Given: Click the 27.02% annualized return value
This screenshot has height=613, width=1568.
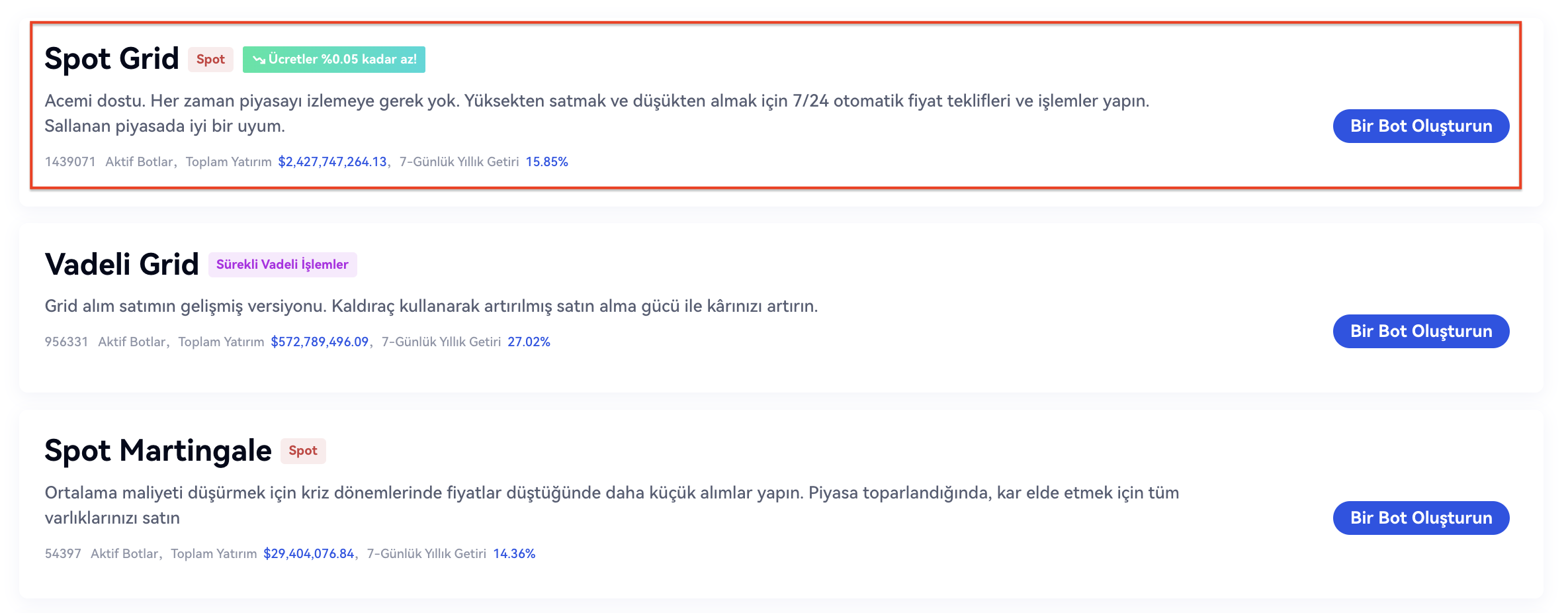Looking at the screenshot, I should pos(529,342).
